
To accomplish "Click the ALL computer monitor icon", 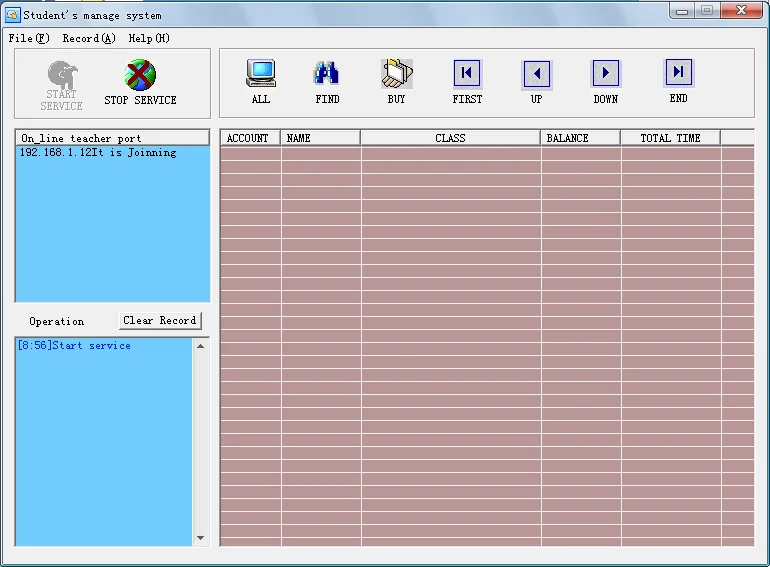I will point(261,74).
